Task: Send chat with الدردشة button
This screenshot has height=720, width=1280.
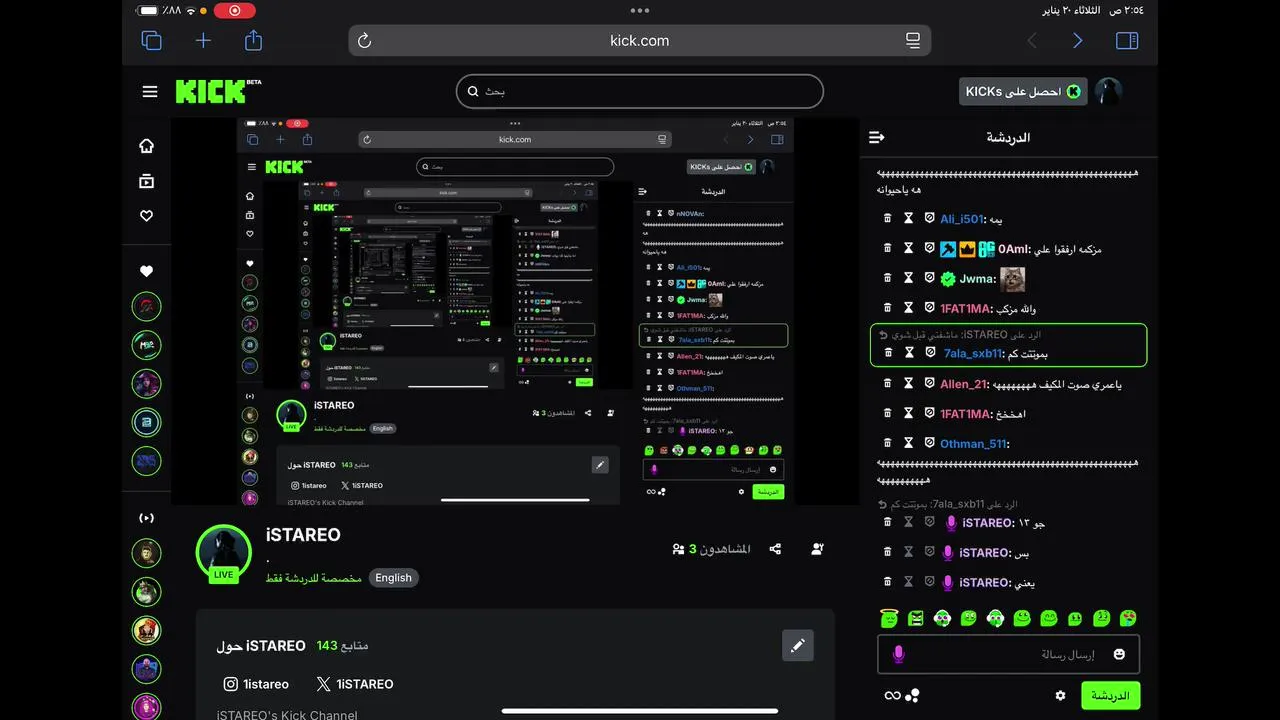Action: (1110, 695)
